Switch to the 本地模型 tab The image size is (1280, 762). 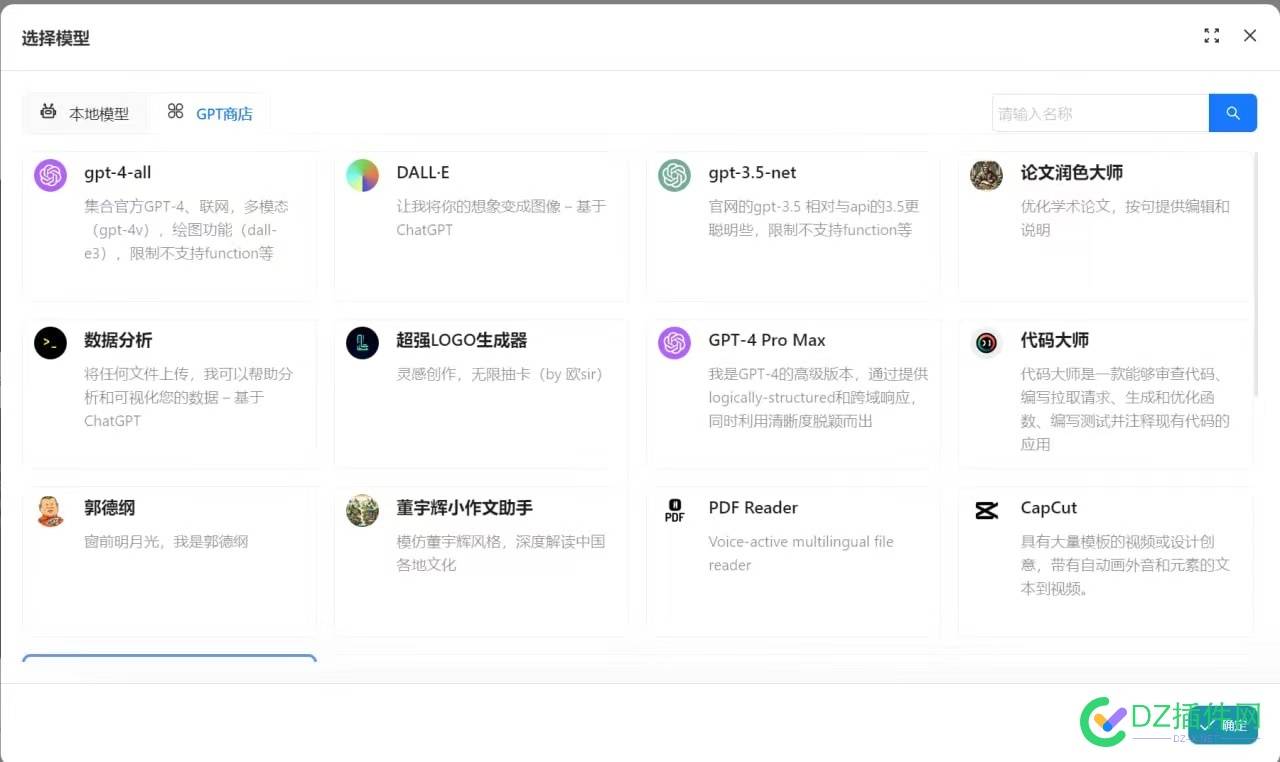click(x=85, y=113)
